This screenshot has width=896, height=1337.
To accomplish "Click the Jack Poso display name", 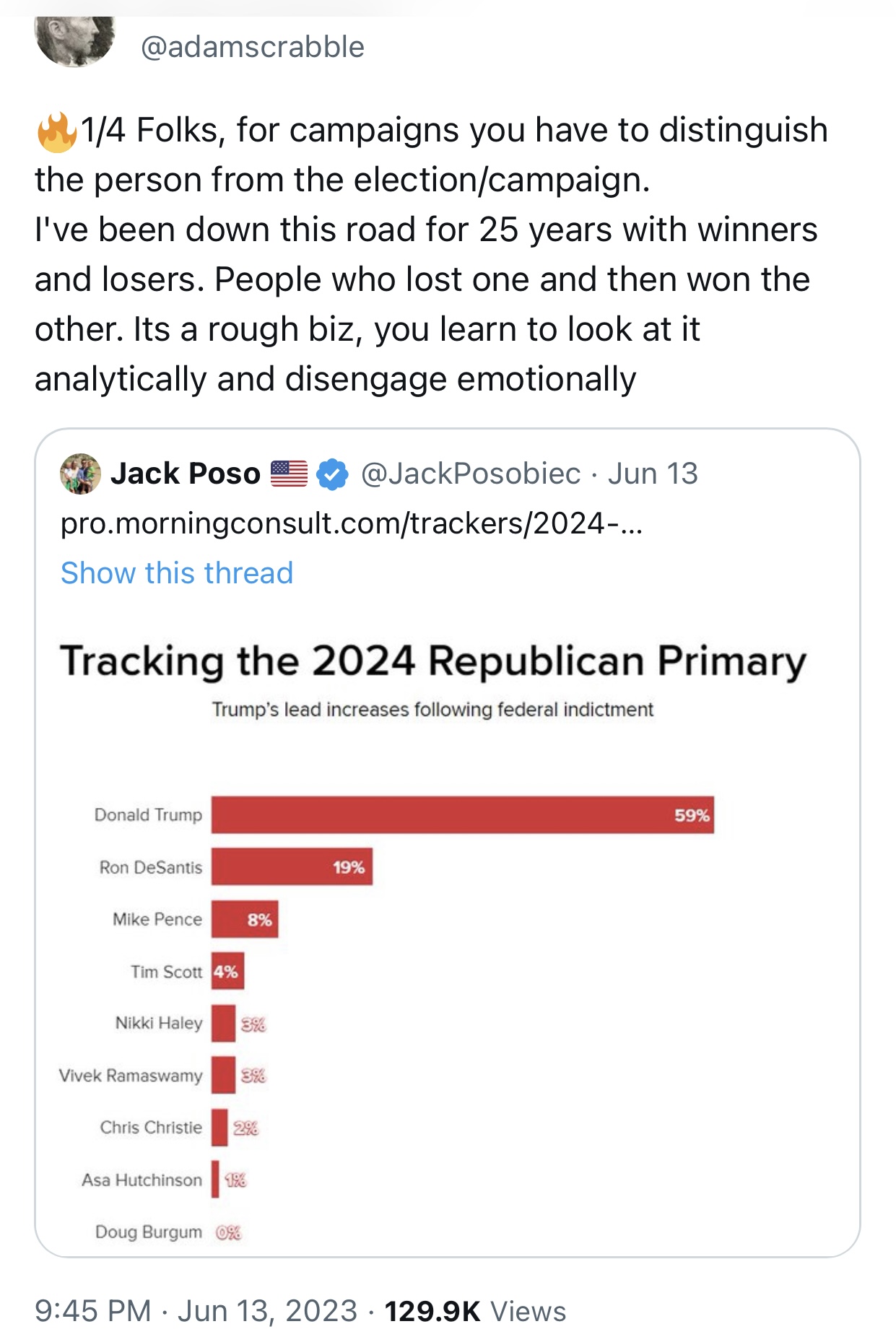I will (x=186, y=474).
